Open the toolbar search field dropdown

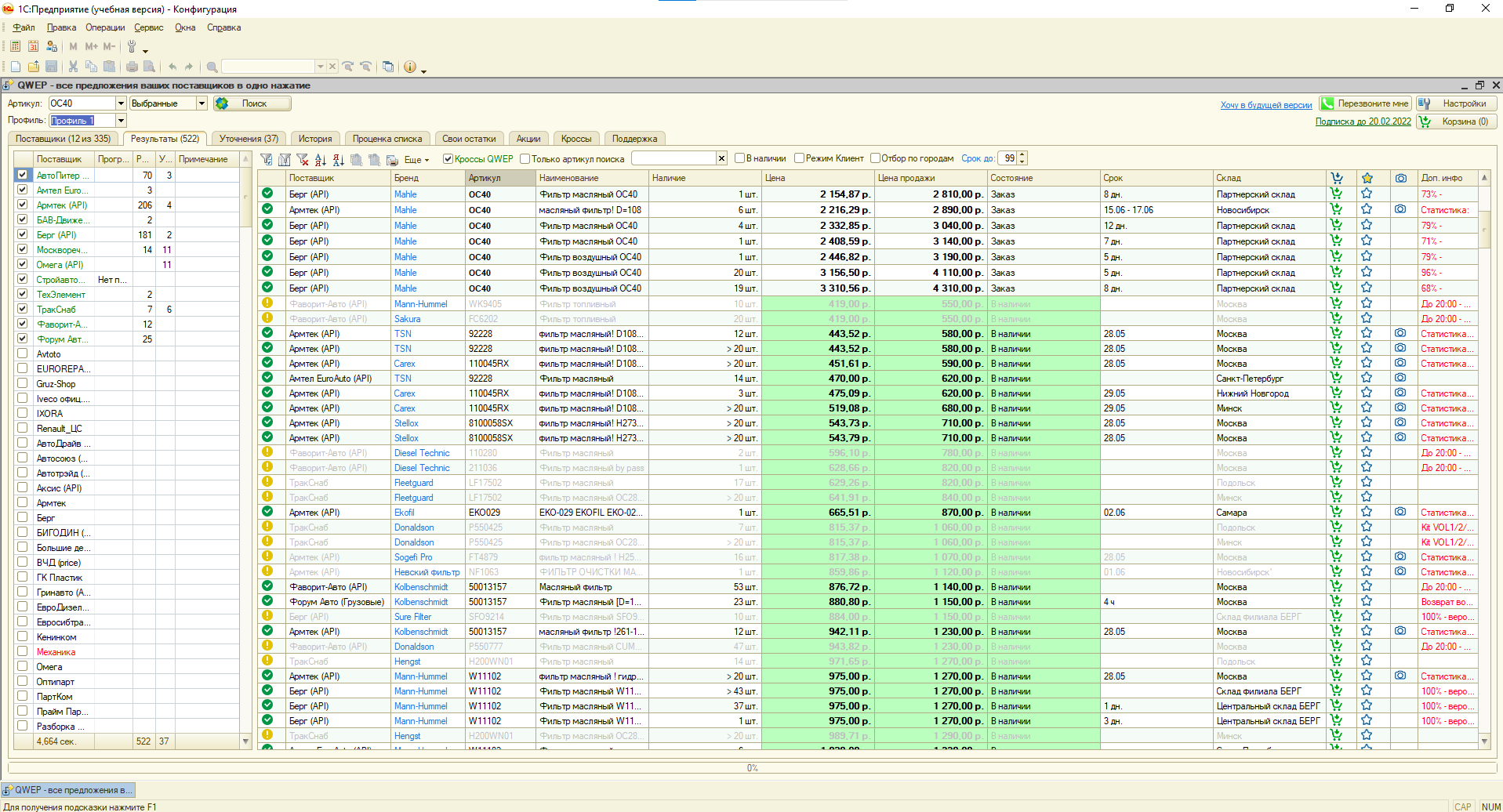(x=320, y=67)
